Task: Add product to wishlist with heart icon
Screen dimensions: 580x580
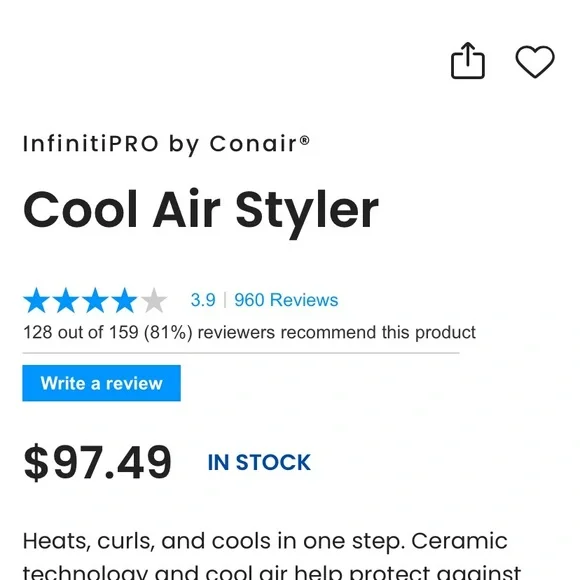Action: pos(535,62)
